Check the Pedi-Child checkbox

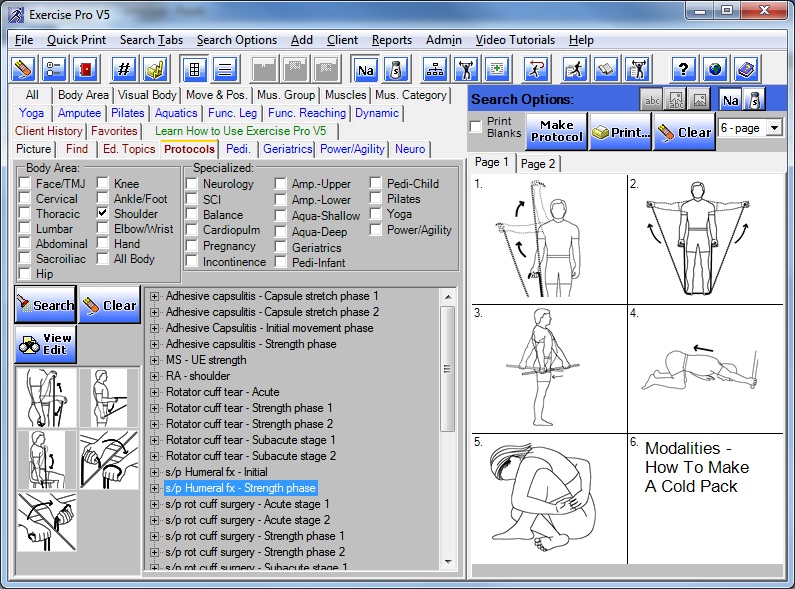(x=375, y=183)
